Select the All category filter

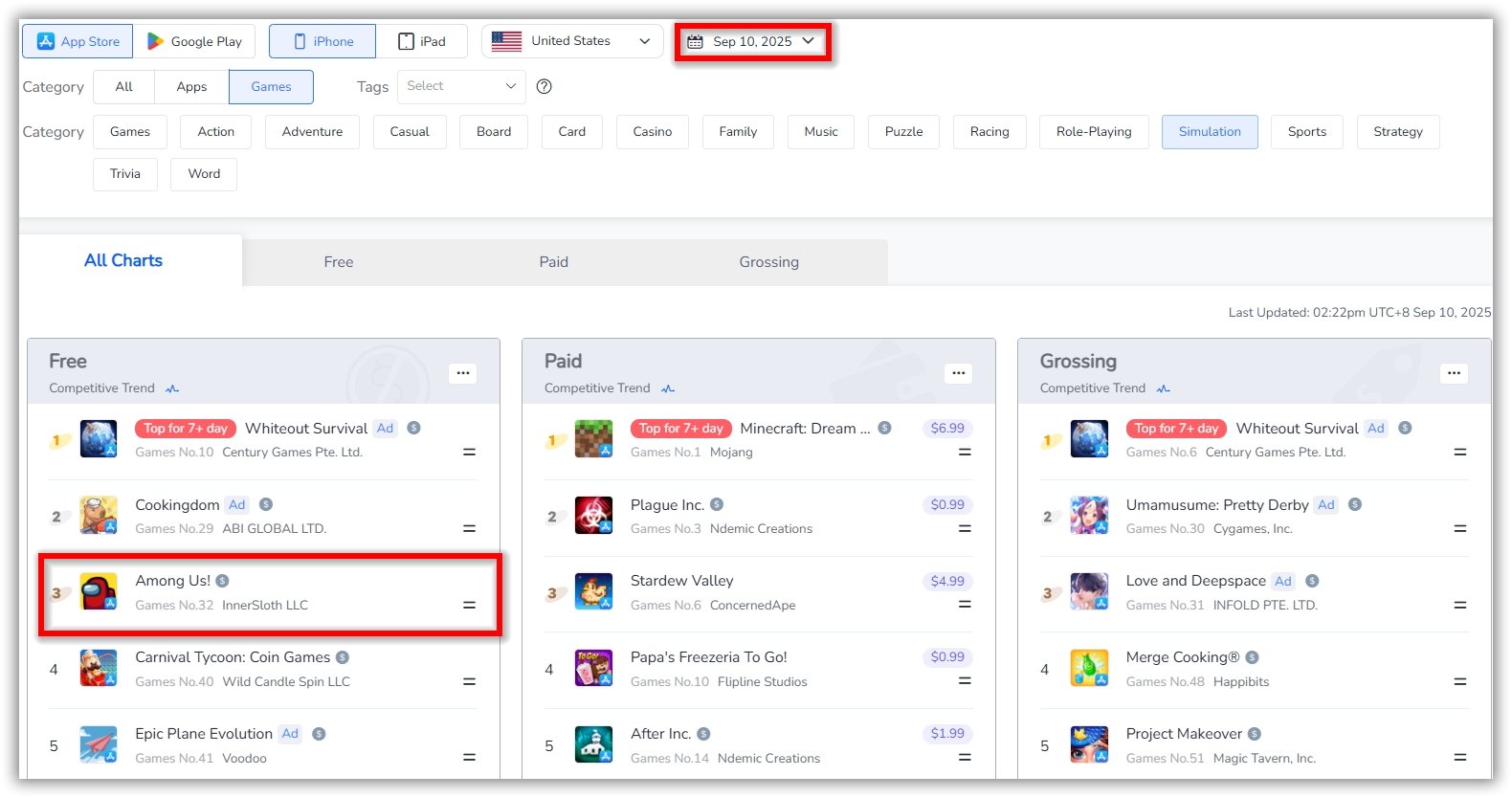tap(124, 86)
